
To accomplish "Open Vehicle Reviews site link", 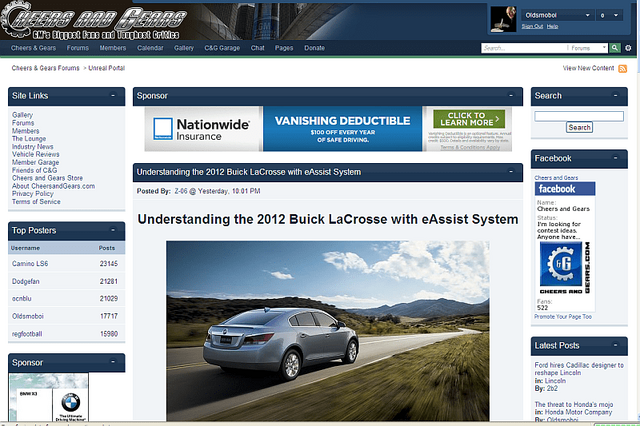I will 36,154.
